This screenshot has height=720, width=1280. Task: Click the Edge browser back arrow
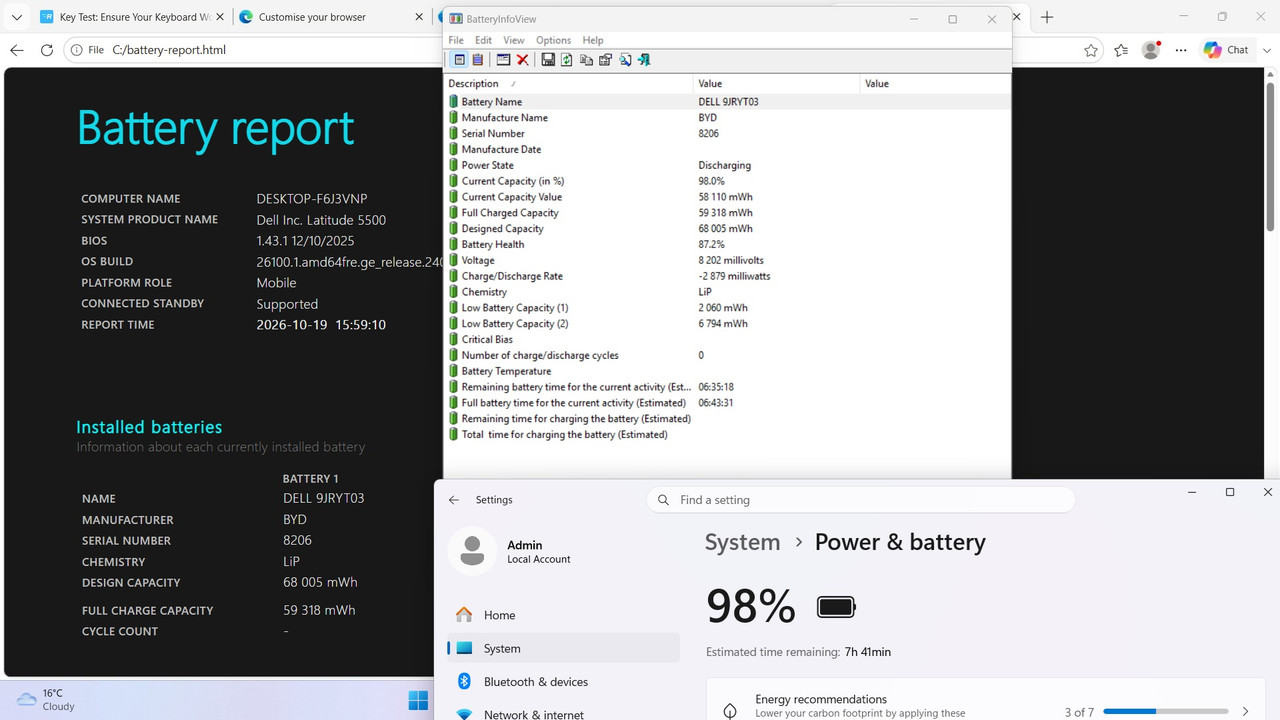click(17, 50)
